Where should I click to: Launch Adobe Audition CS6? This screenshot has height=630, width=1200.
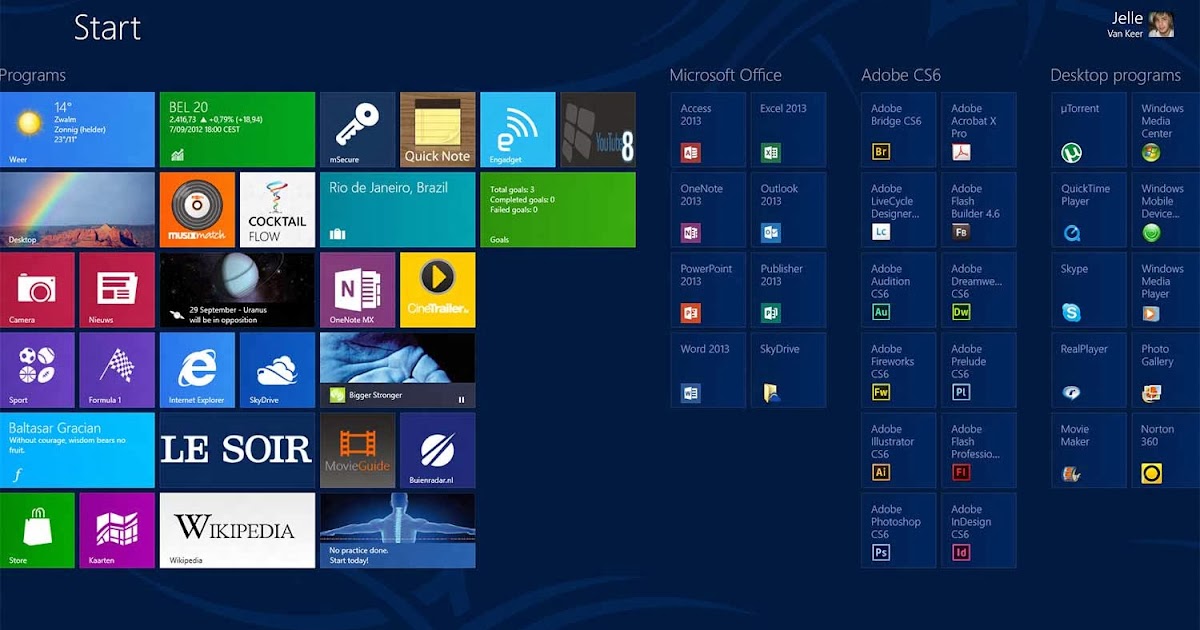point(898,290)
